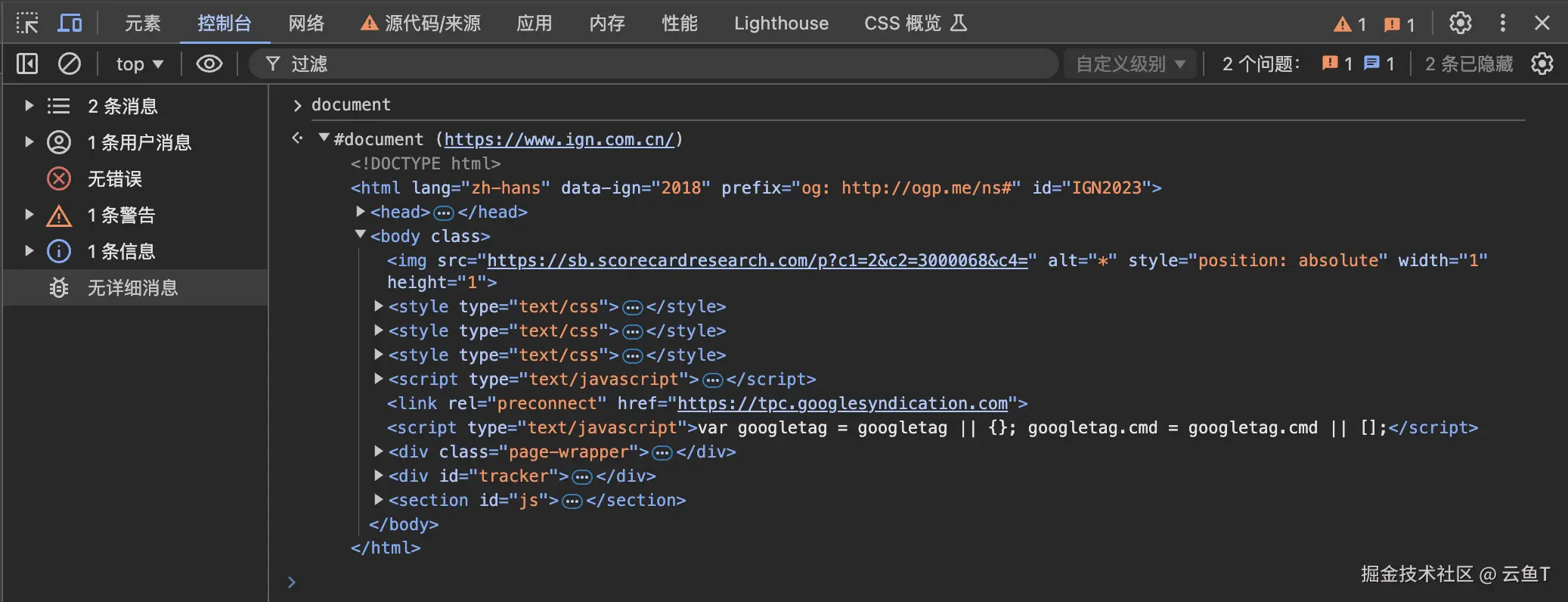Open the DevTools three-dot more menu
The width and height of the screenshot is (1568, 602).
(x=1503, y=23)
